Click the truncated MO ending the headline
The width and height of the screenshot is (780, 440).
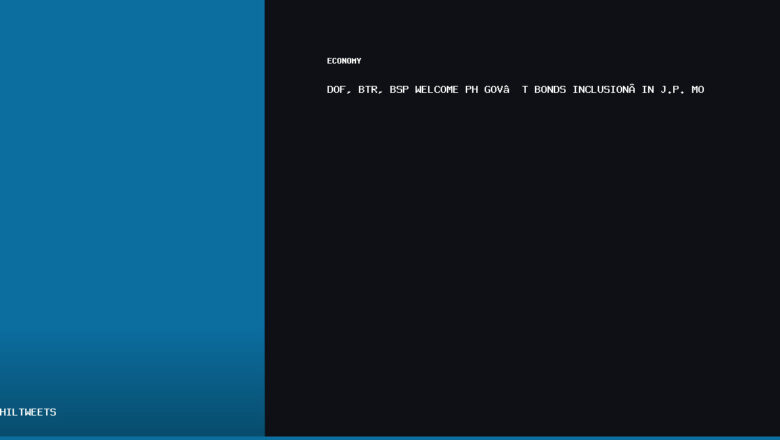click(698, 90)
